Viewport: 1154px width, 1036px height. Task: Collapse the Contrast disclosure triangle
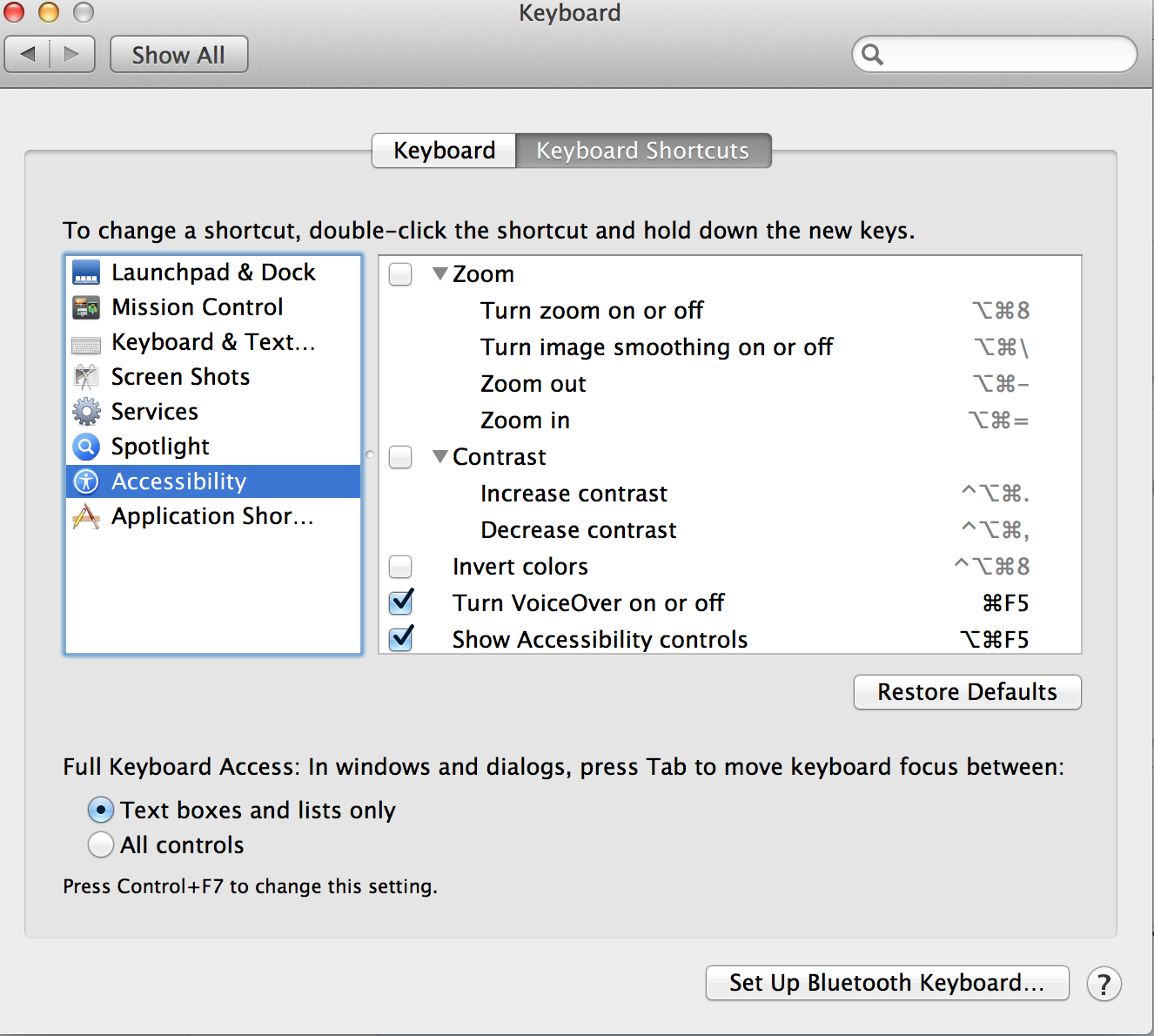(440, 456)
